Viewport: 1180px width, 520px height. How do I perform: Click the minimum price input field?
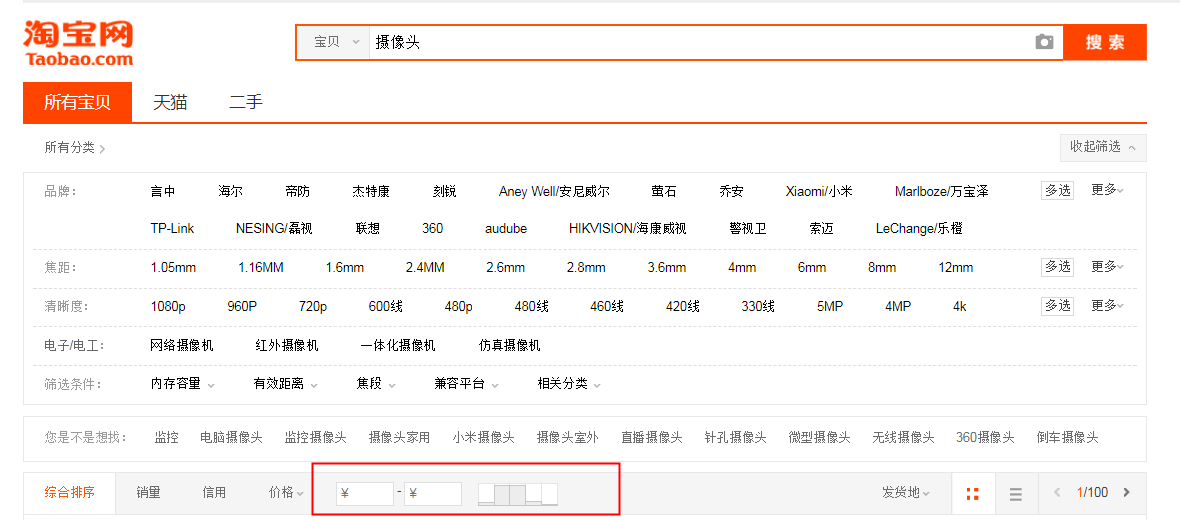pyautogui.click(x=365, y=494)
